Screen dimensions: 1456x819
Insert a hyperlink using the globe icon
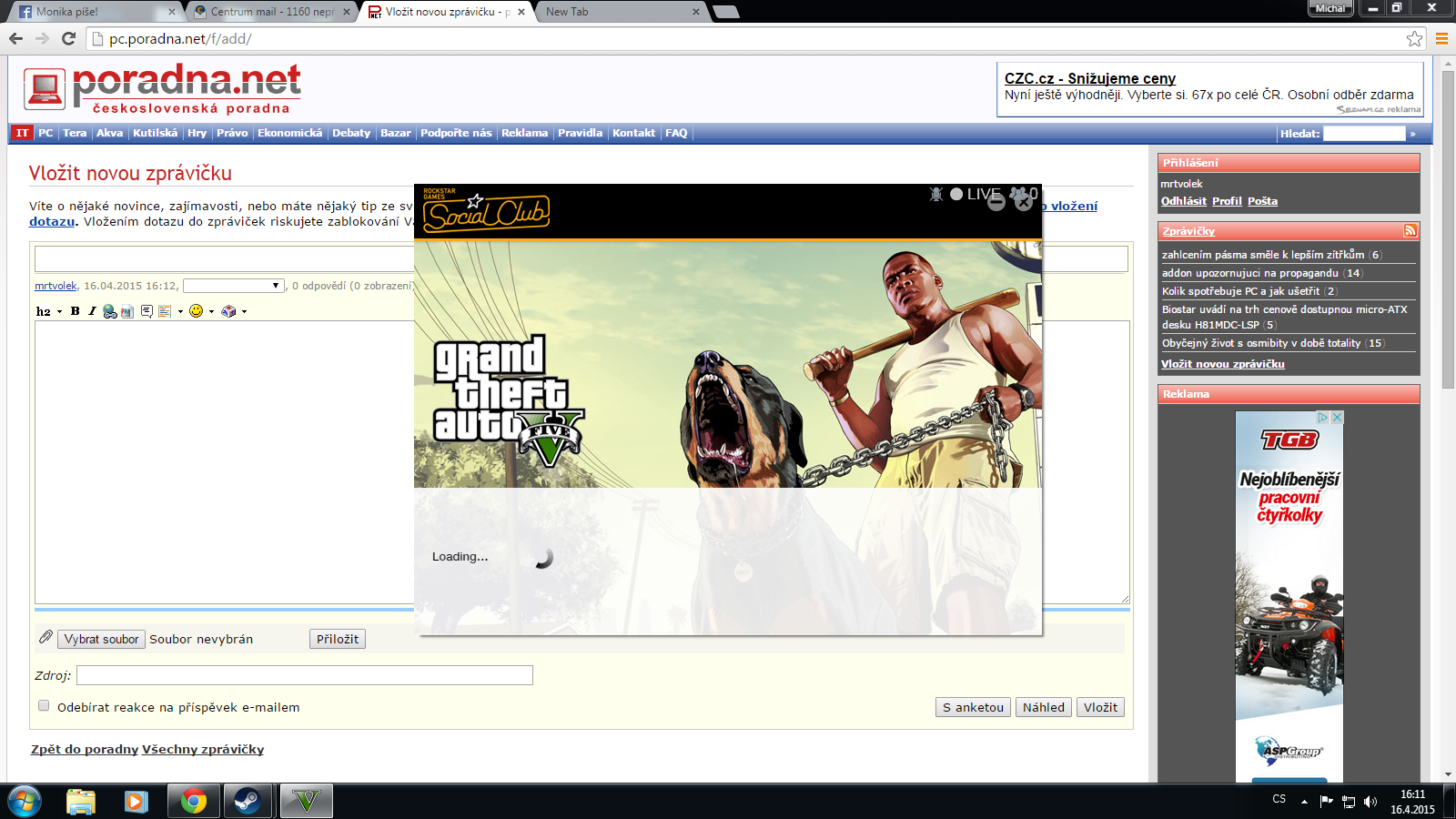[109, 311]
